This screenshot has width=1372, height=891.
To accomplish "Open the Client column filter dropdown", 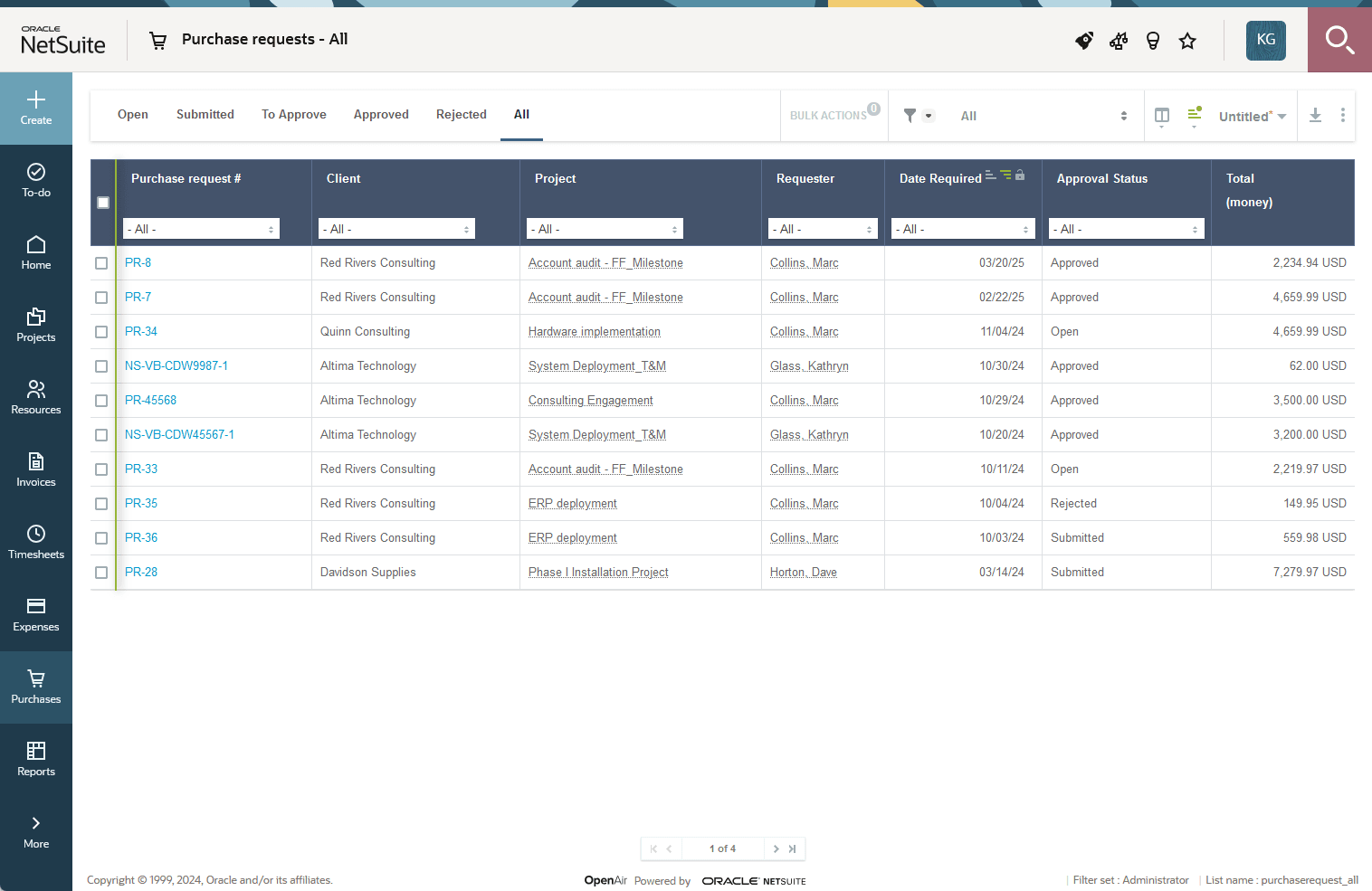I will 396,229.
